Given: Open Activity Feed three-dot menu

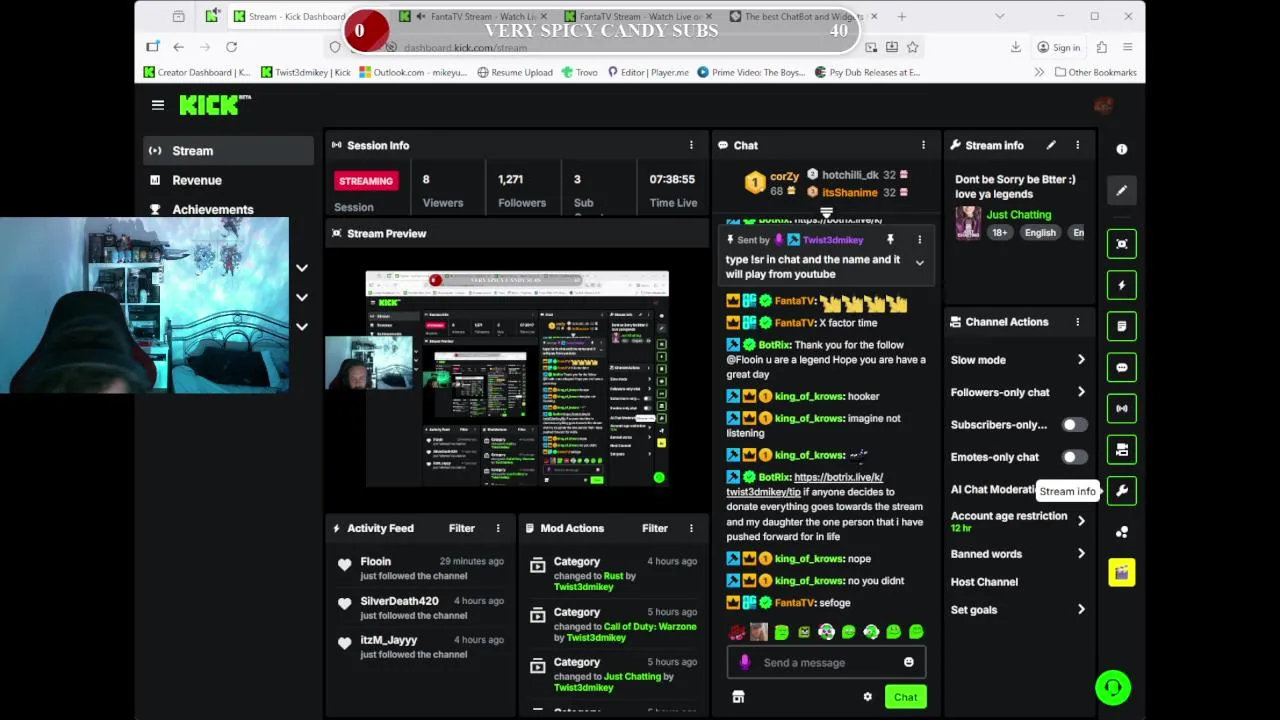Looking at the screenshot, I should [498, 528].
